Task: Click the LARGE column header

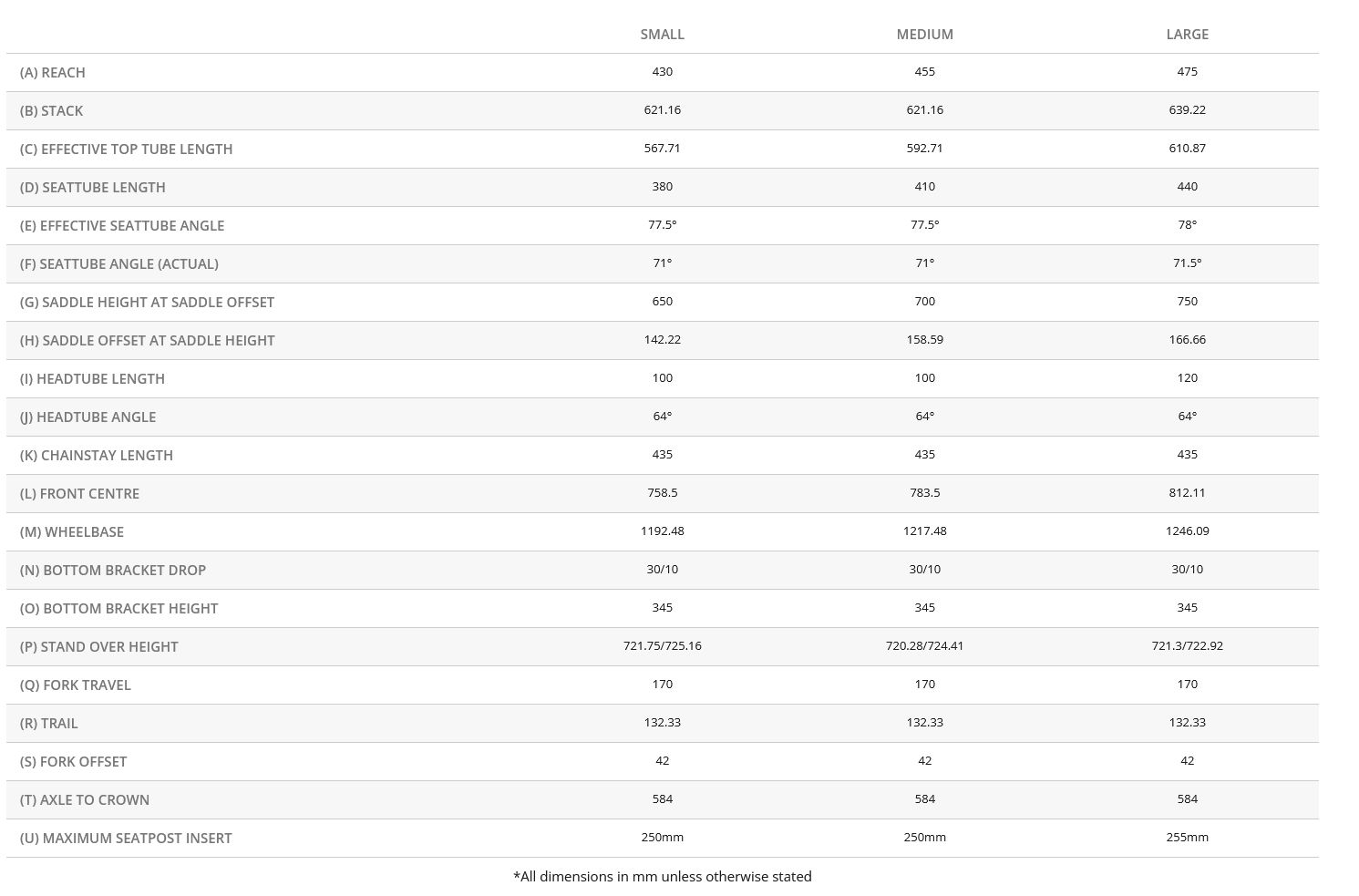Action: 1187,35
